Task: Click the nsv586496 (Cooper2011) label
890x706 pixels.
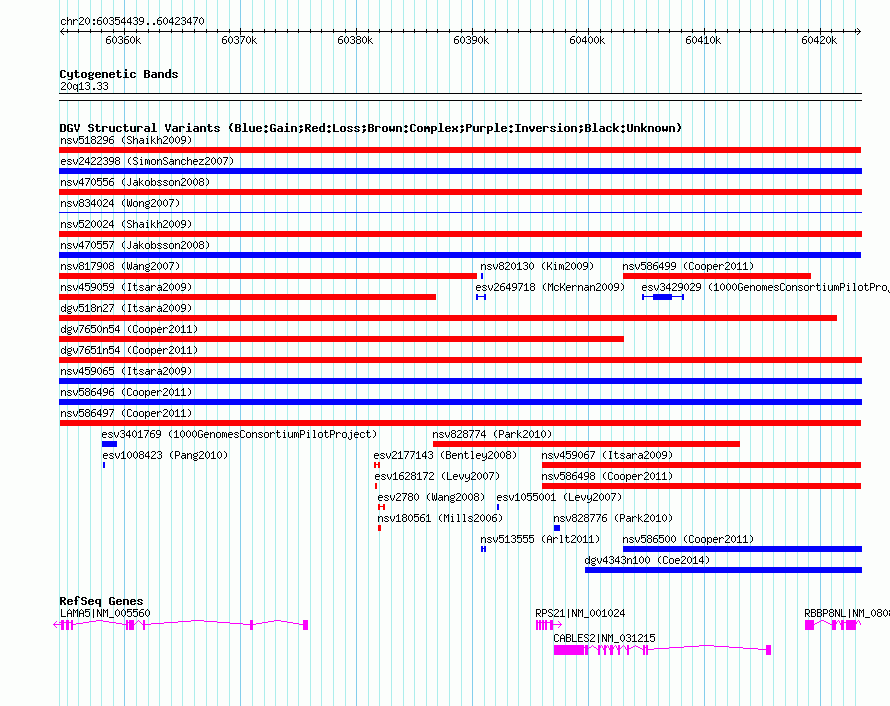Action: pyautogui.click(x=126, y=392)
